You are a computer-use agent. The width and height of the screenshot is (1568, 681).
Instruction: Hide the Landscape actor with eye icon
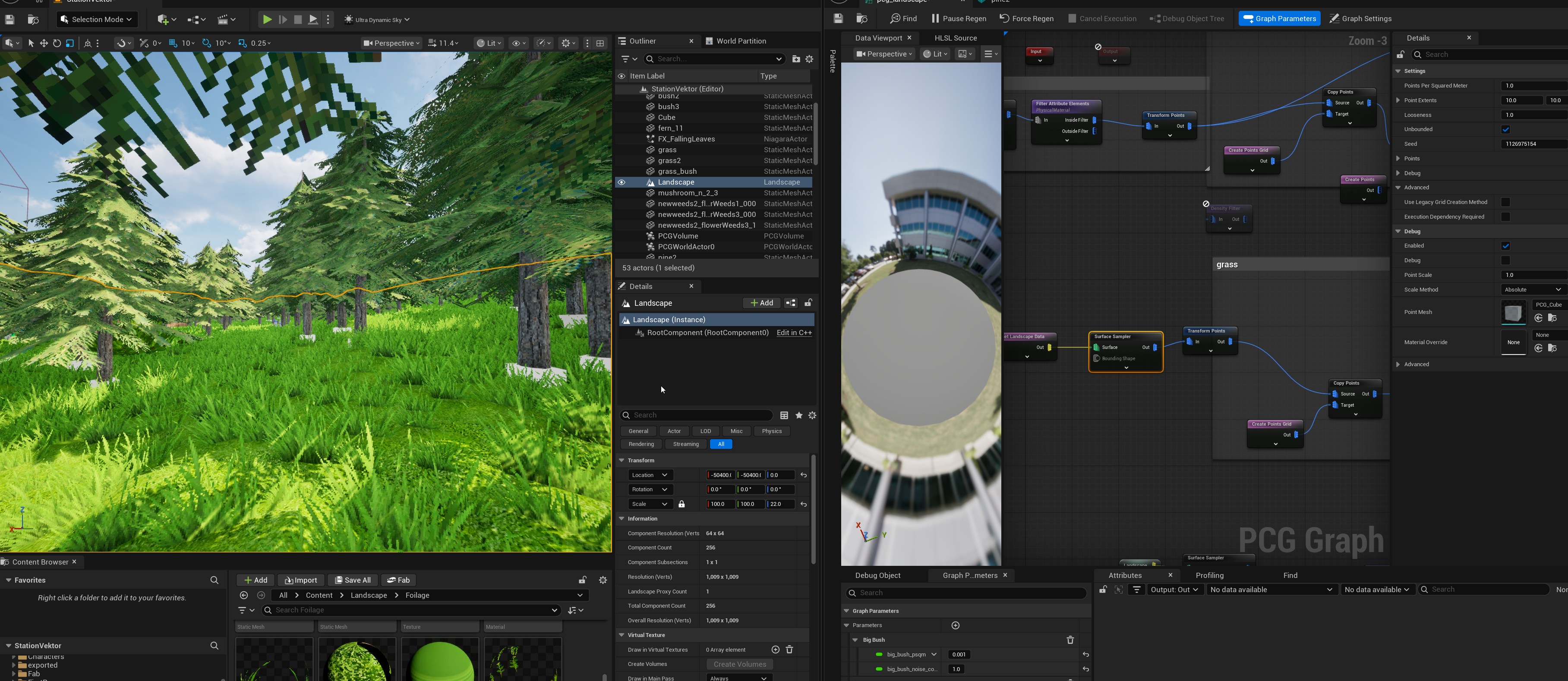tap(622, 182)
